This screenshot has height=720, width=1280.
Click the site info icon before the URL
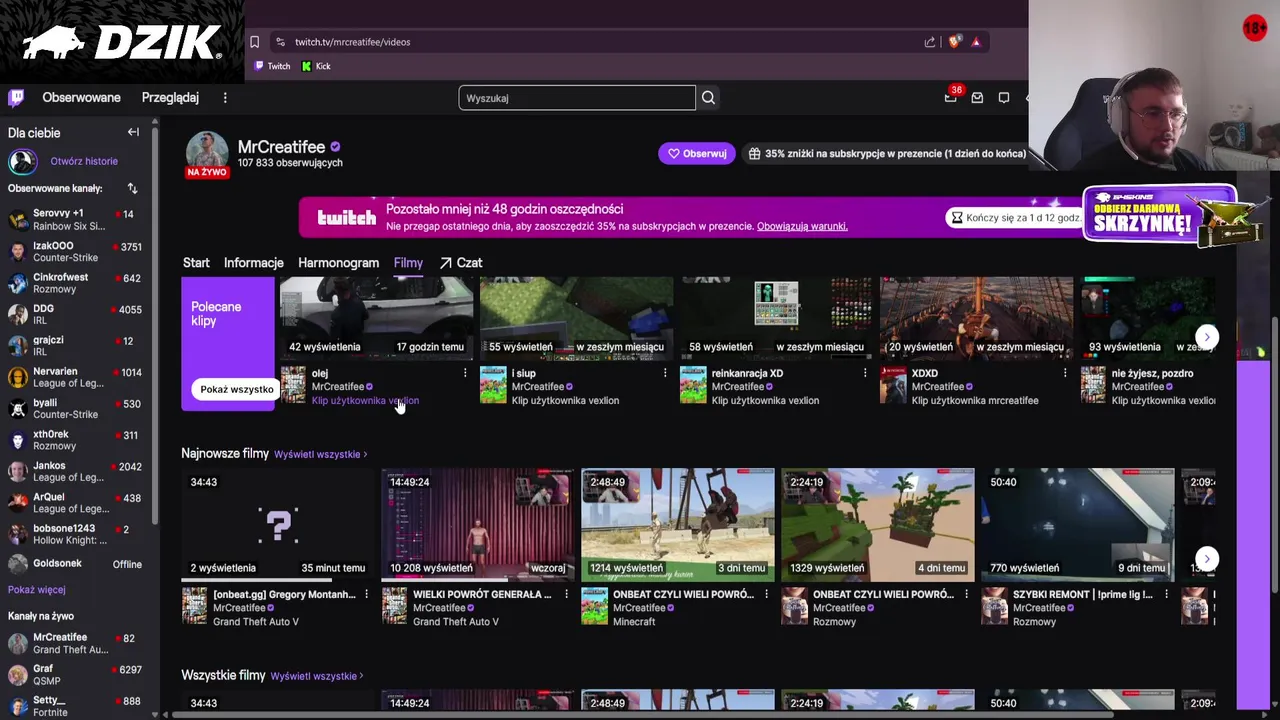click(x=280, y=42)
